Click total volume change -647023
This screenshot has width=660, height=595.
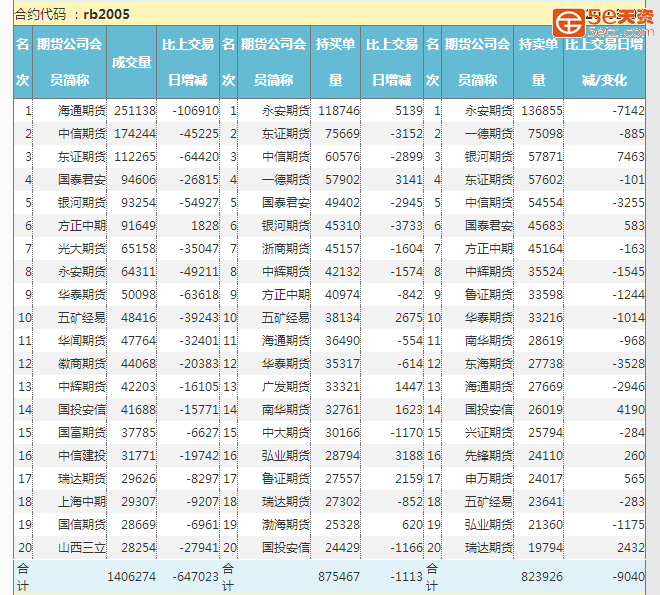[195, 576]
